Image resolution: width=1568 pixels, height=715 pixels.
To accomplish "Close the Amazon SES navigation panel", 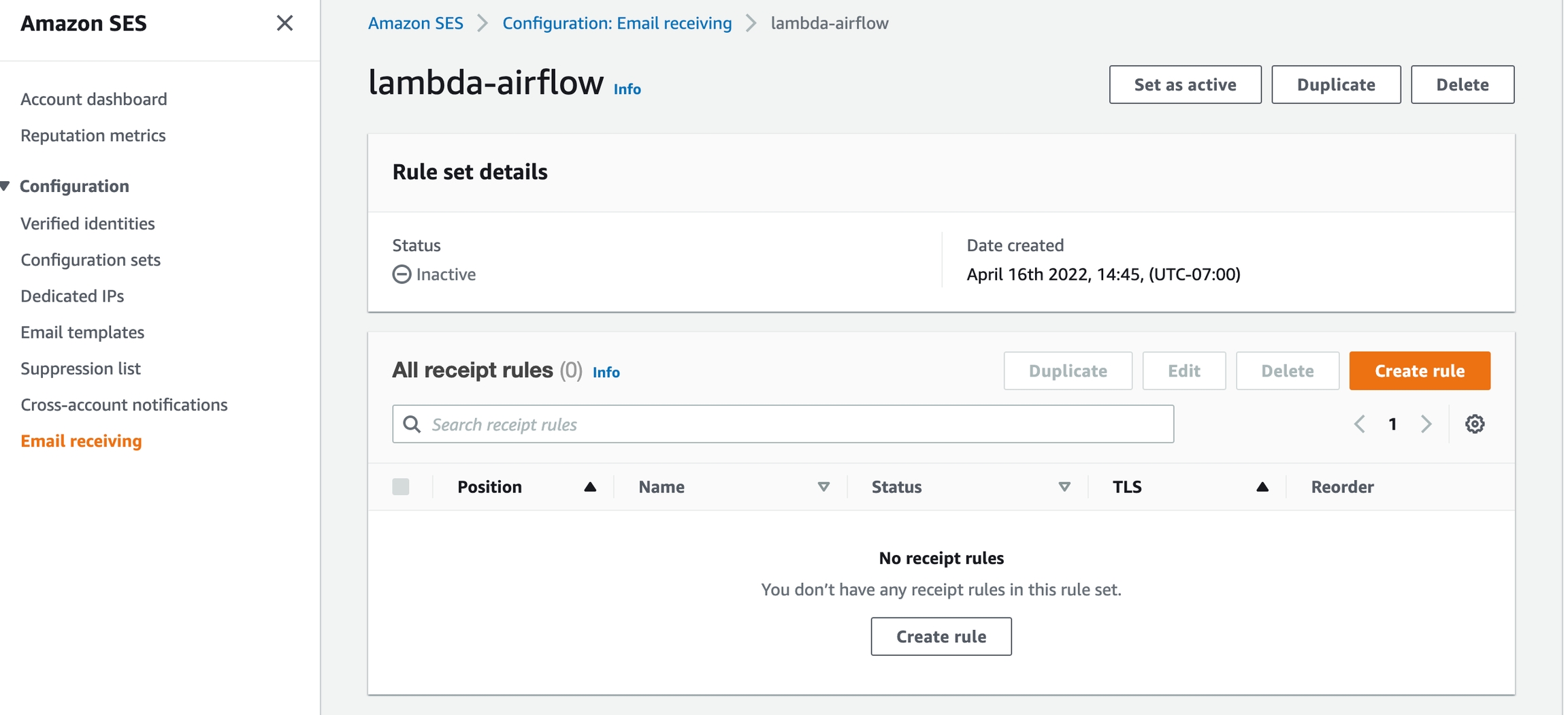I will click(284, 23).
